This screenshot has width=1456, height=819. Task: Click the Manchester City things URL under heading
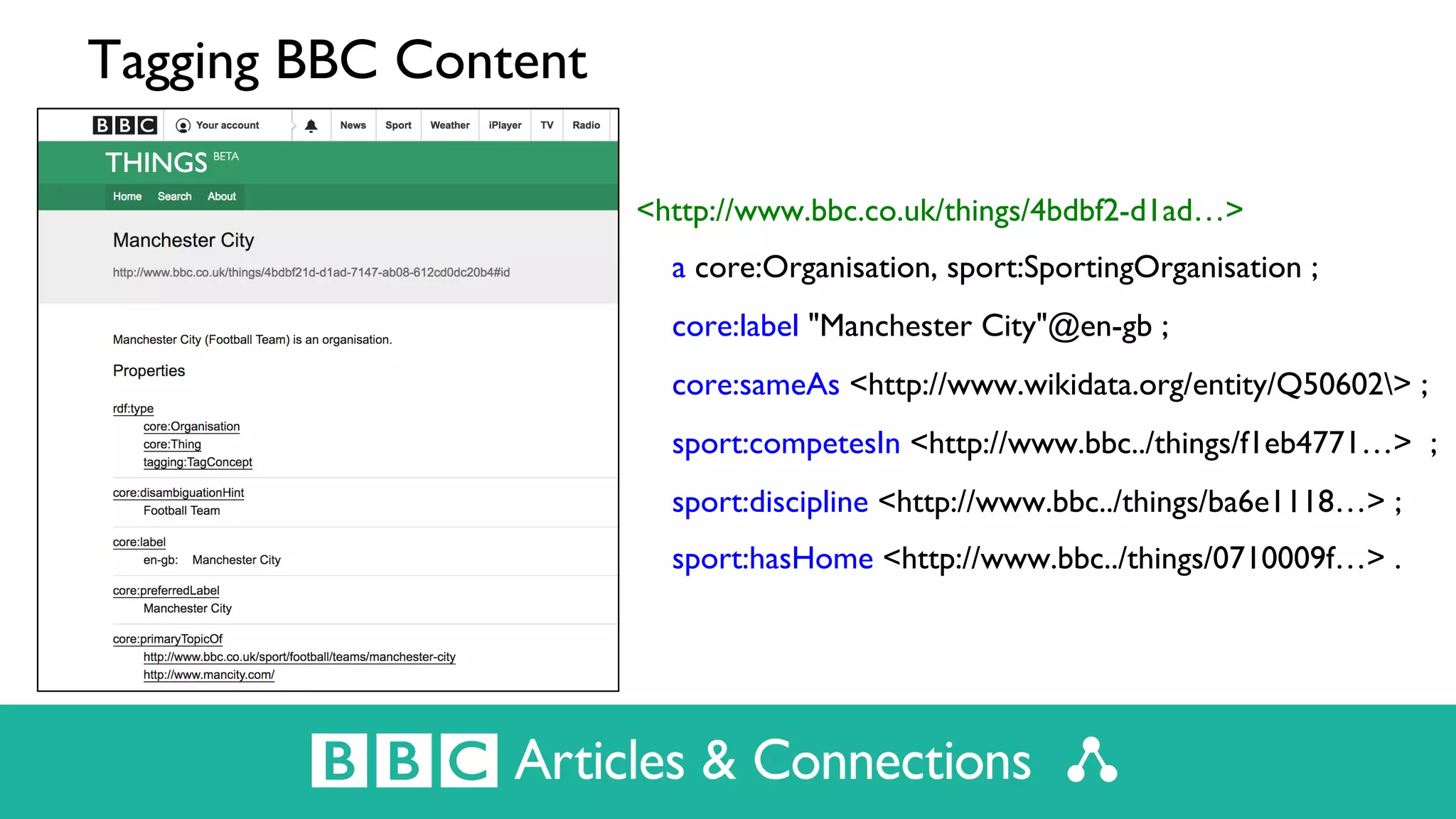coord(311,272)
